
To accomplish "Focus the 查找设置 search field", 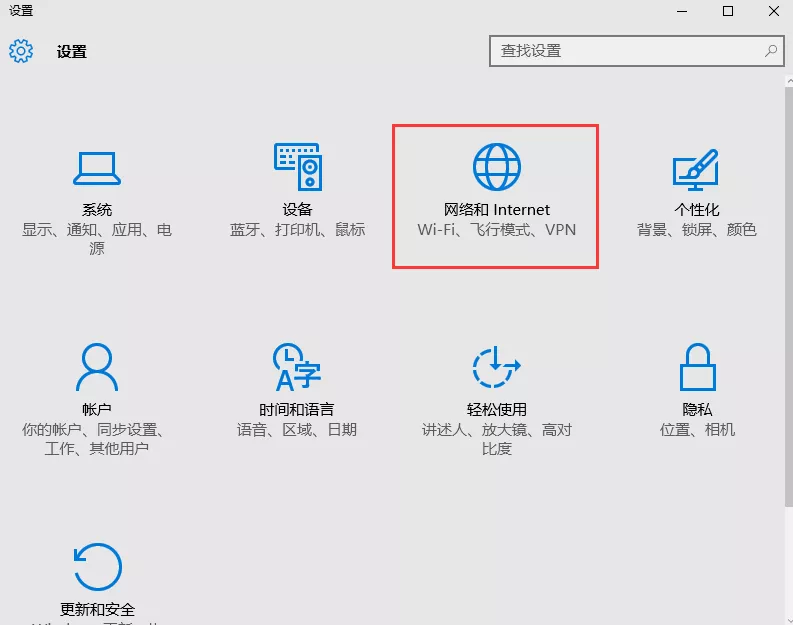I will point(625,51).
